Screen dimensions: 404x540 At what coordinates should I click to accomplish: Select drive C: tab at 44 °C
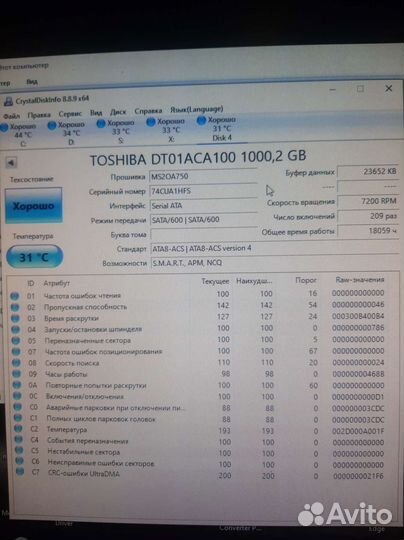tap(19, 135)
